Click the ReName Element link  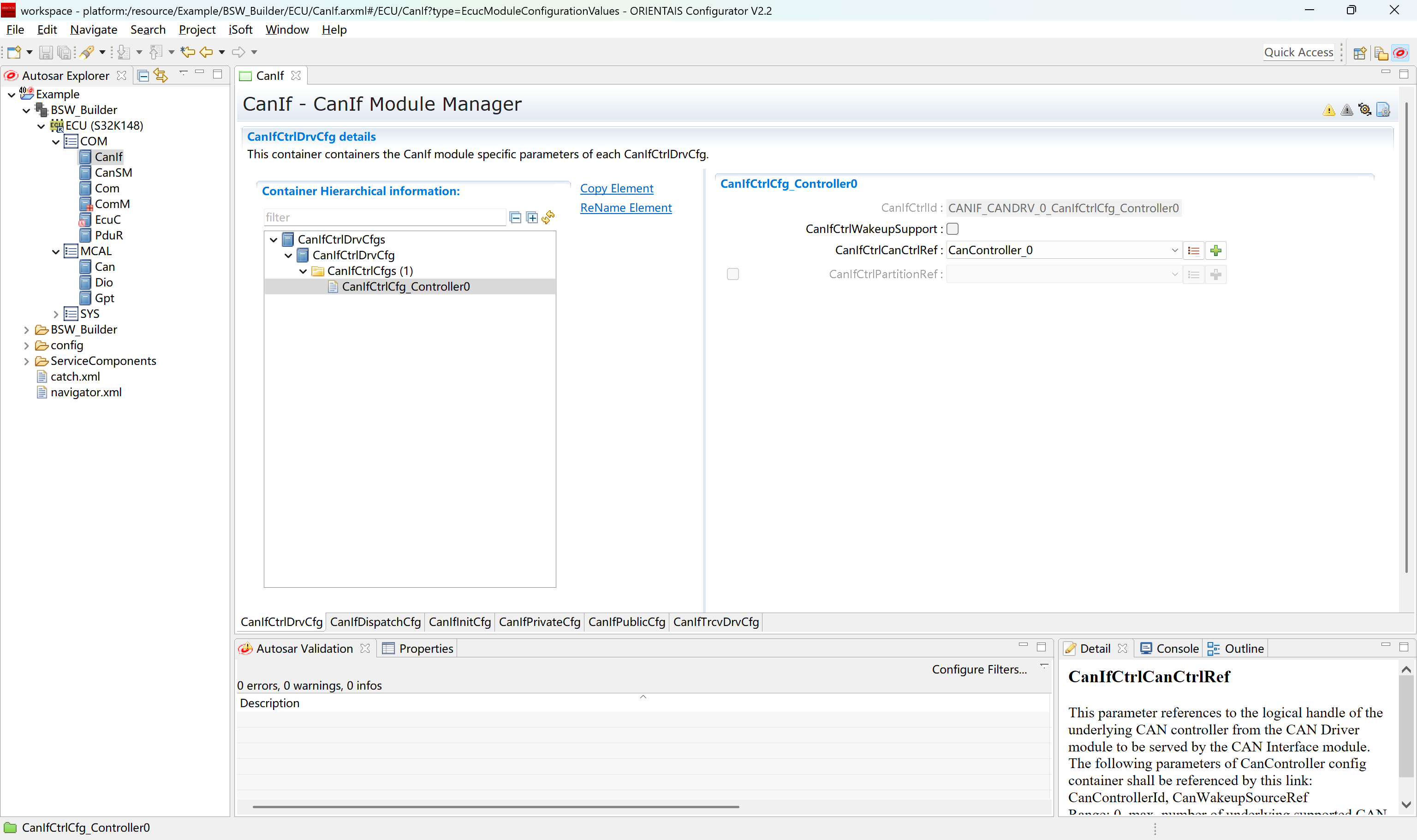coord(626,208)
